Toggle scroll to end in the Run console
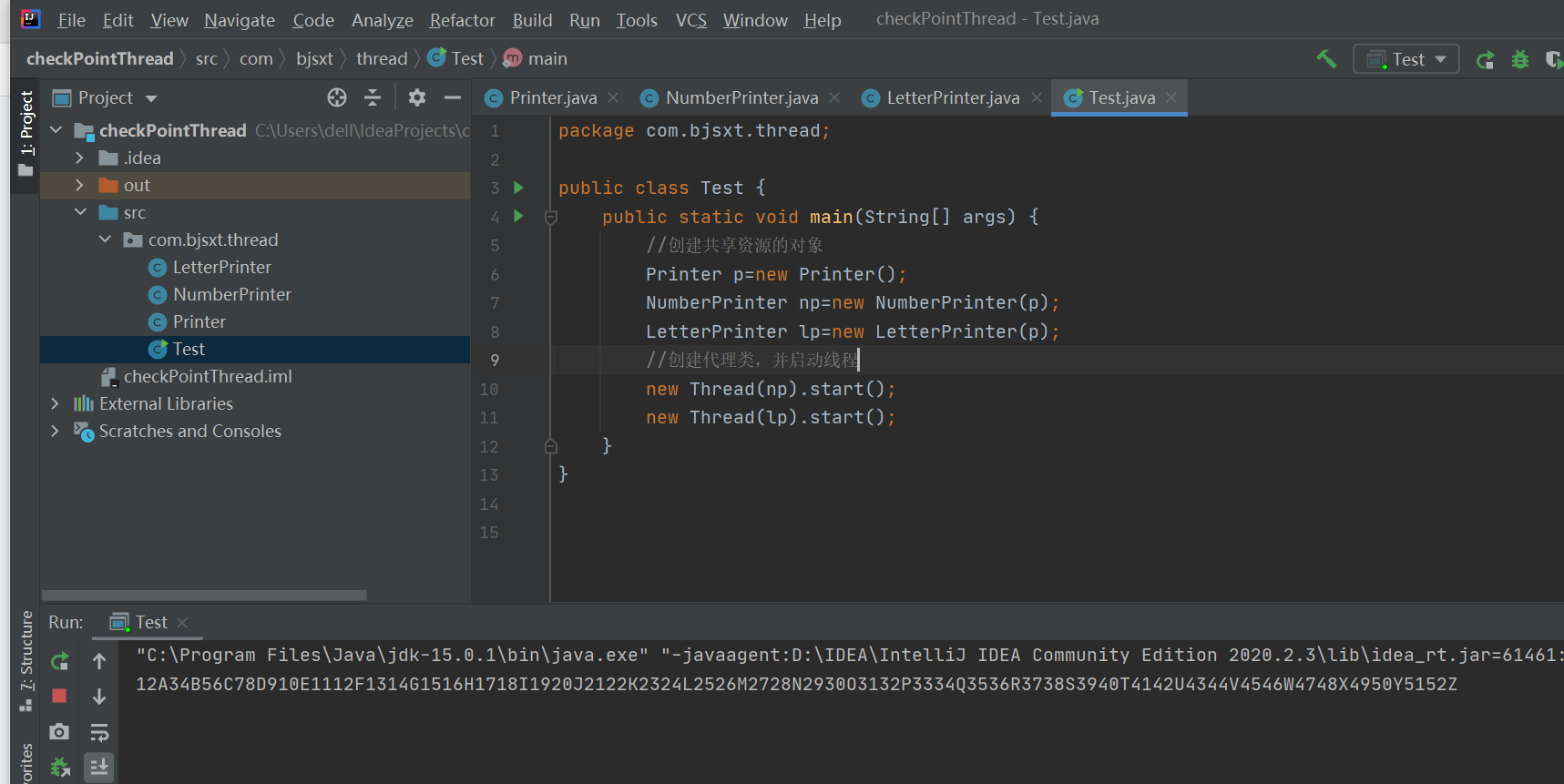This screenshot has width=1564, height=784. pos(99,768)
